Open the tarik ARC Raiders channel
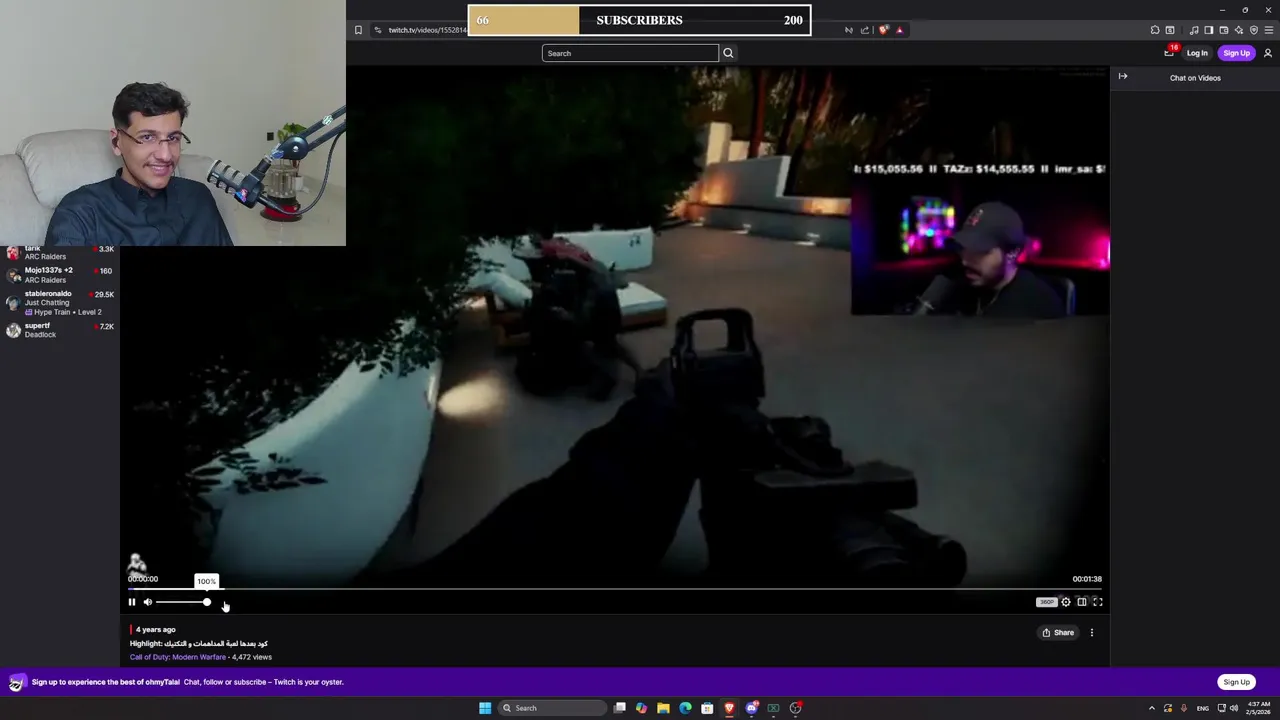This screenshot has width=1280, height=720. [60, 252]
